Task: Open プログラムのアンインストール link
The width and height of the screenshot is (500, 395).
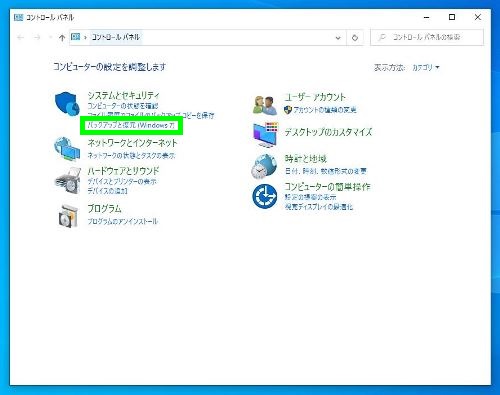Action: [x=122, y=221]
